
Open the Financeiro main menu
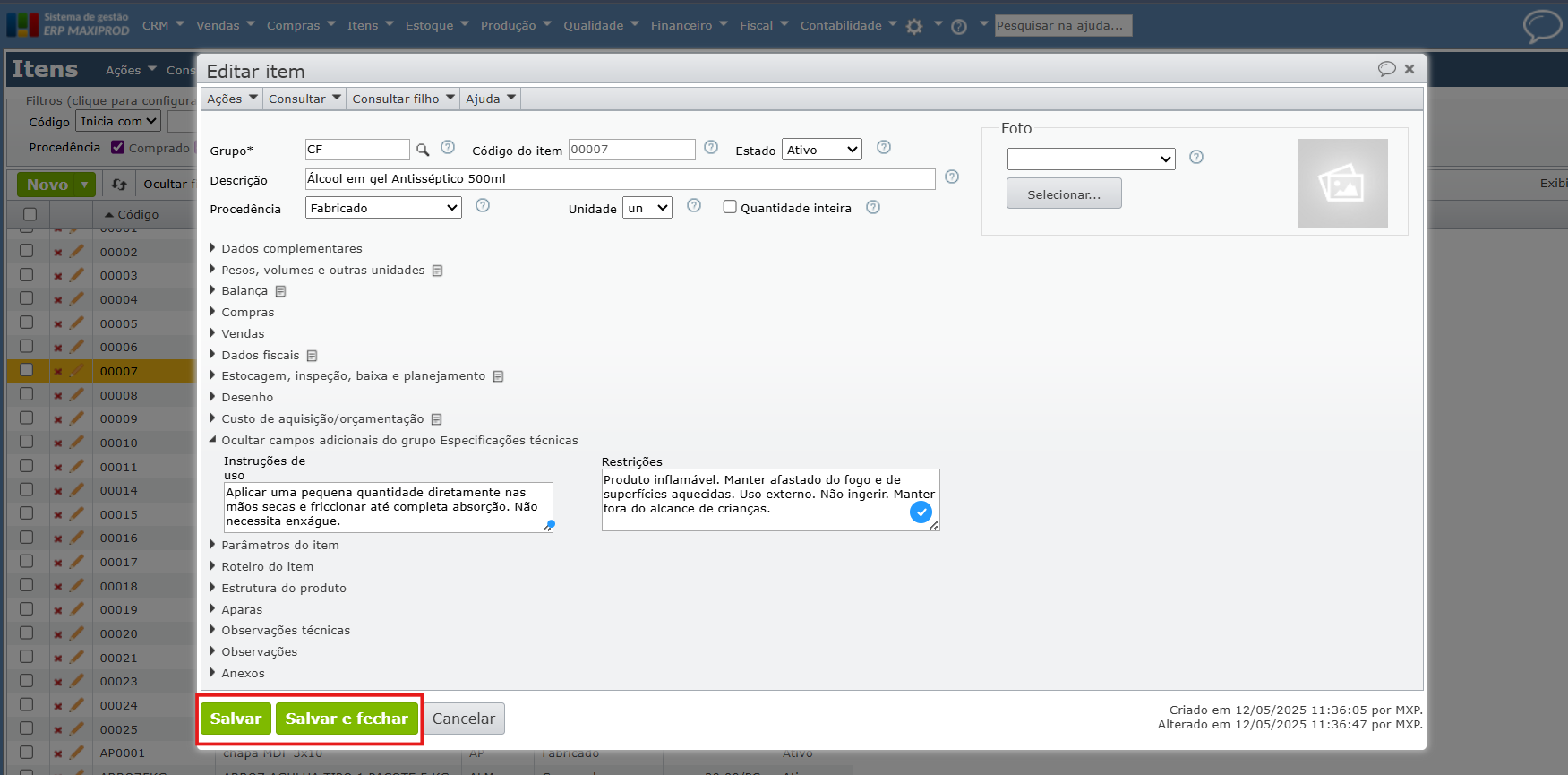click(690, 25)
